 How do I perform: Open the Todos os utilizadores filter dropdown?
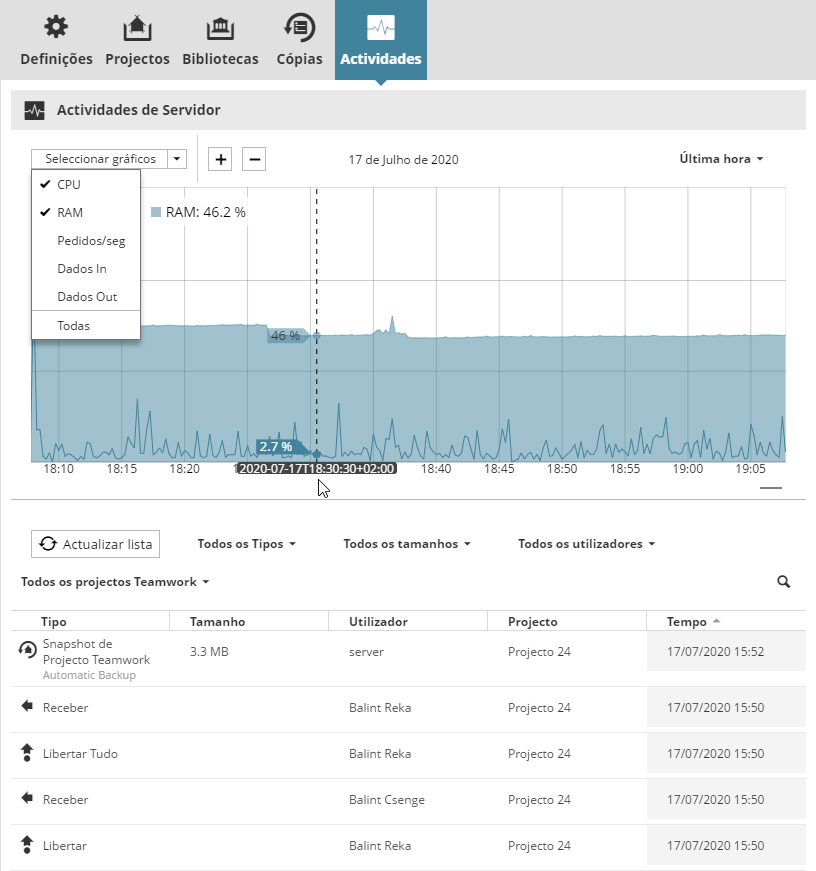(586, 544)
